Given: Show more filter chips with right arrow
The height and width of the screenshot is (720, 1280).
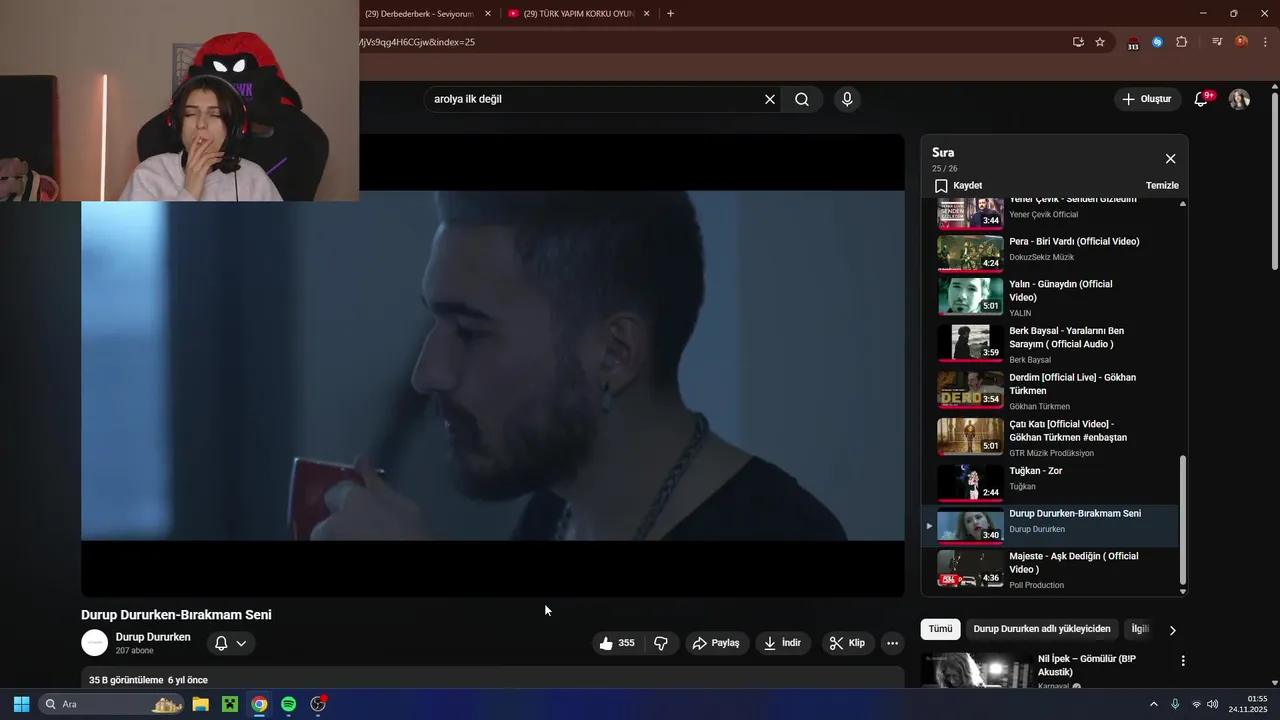Looking at the screenshot, I should (x=1173, y=630).
